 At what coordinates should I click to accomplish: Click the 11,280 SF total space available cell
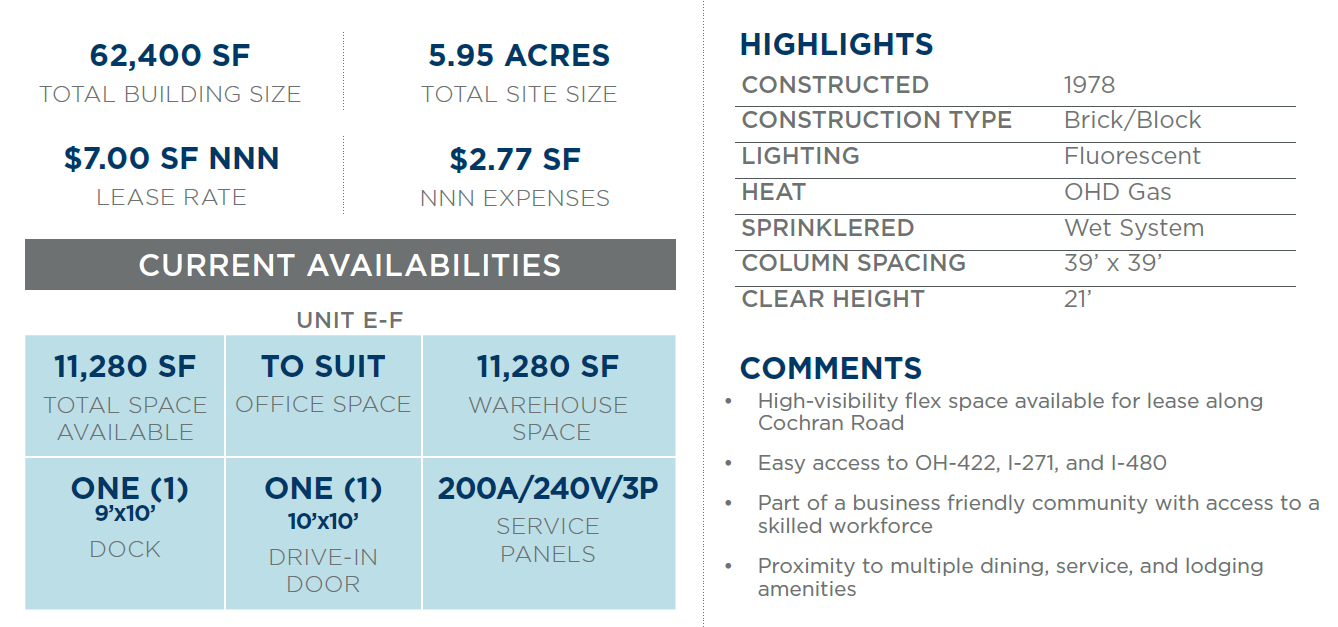coord(125,396)
